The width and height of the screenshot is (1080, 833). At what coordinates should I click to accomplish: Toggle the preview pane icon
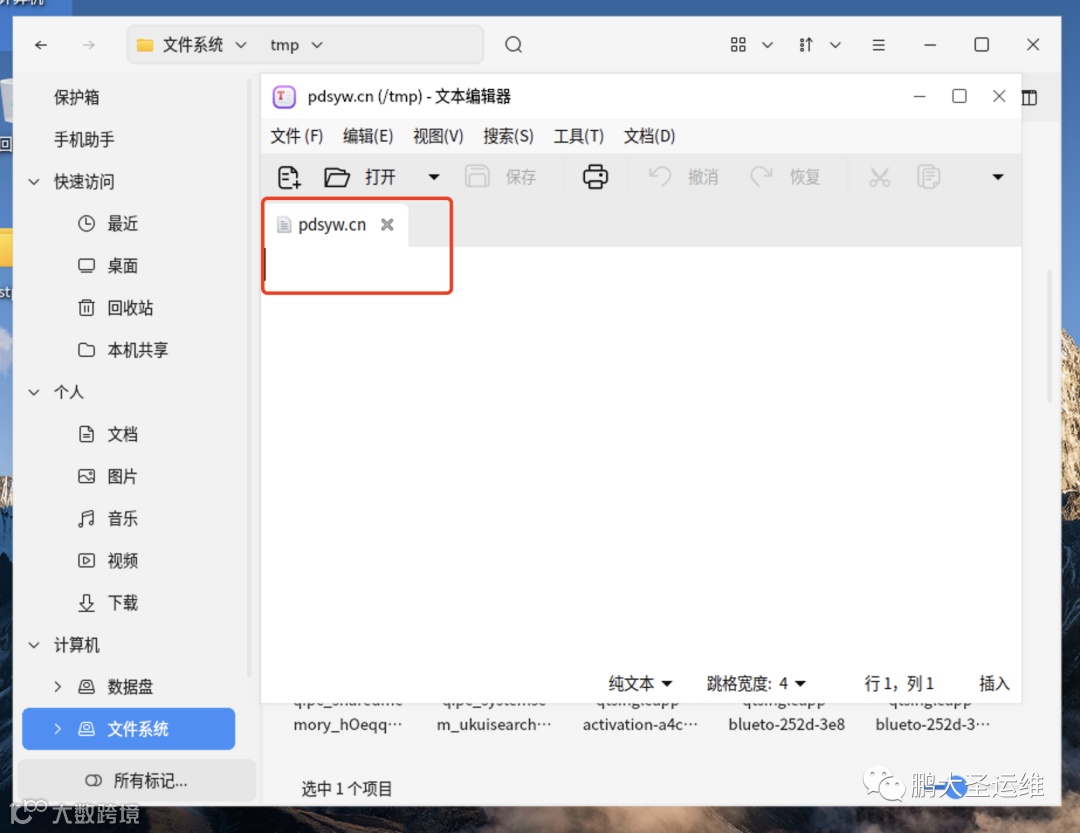pyautogui.click(x=1029, y=98)
